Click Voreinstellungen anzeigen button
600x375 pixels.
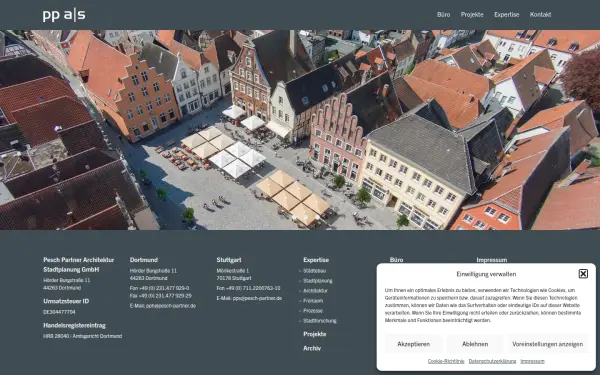[x=548, y=344]
